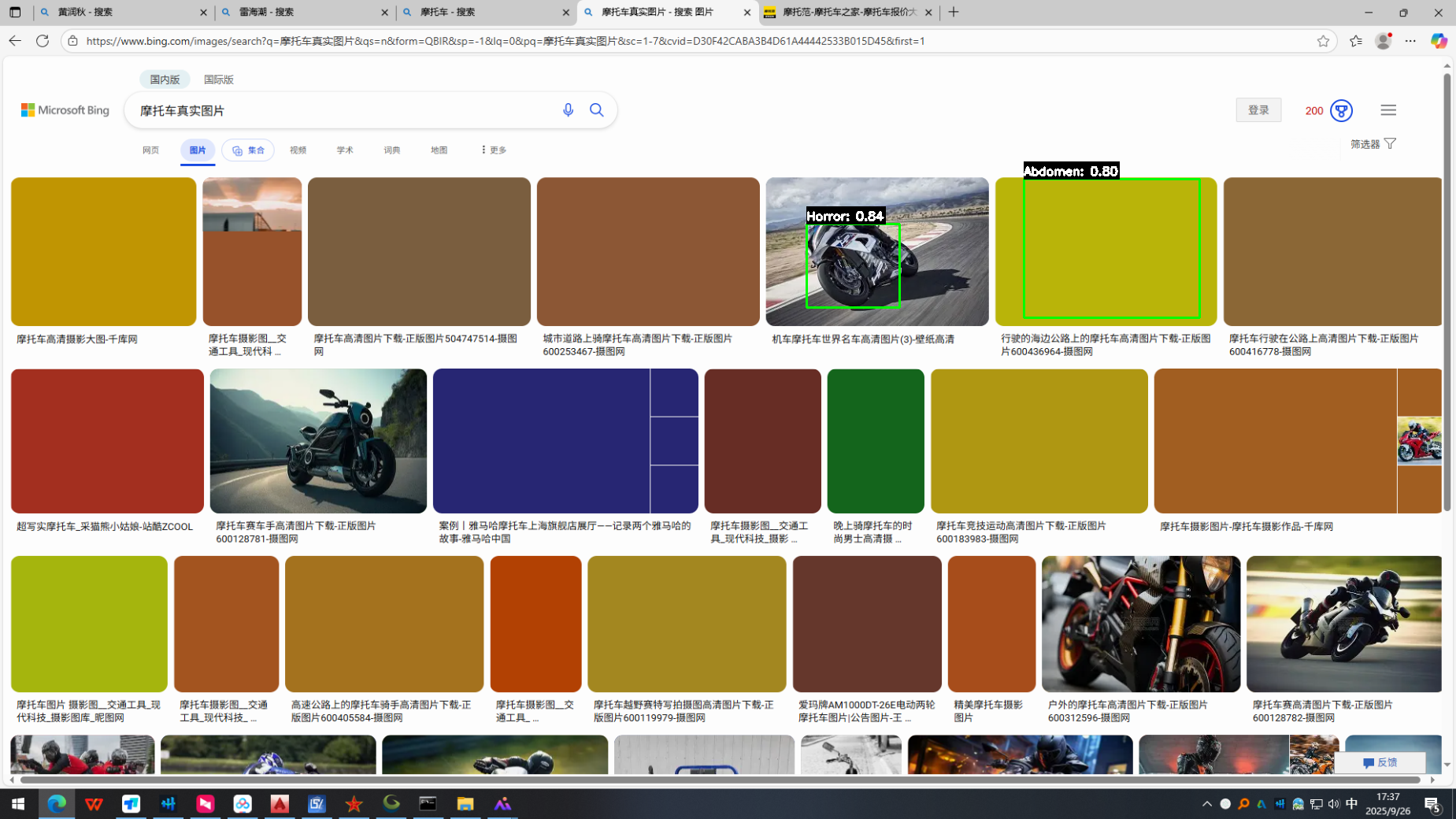Refresh the page with the reload icon
Screen dimensions: 1456x819
click(x=43, y=41)
